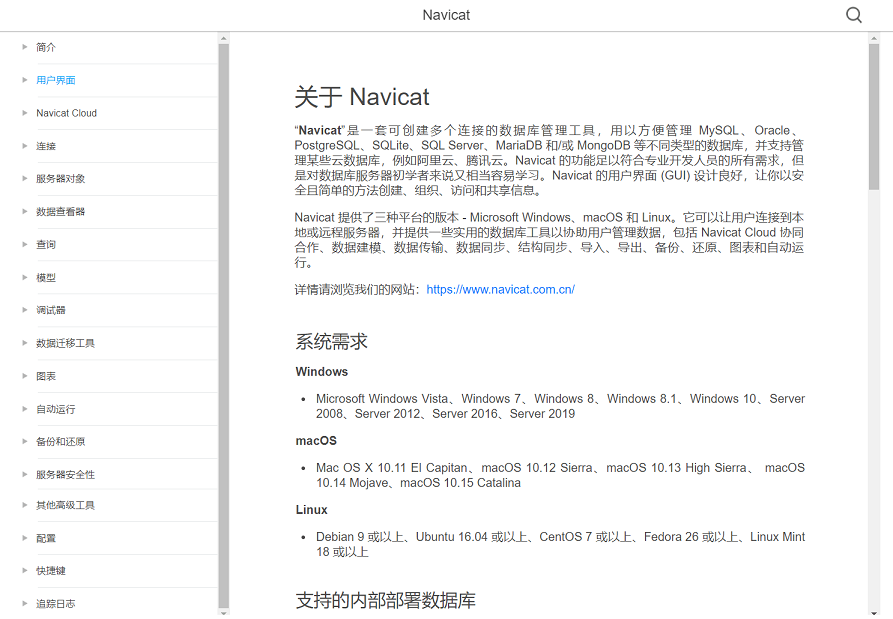Open the 备份和还原 topic

[60, 442]
